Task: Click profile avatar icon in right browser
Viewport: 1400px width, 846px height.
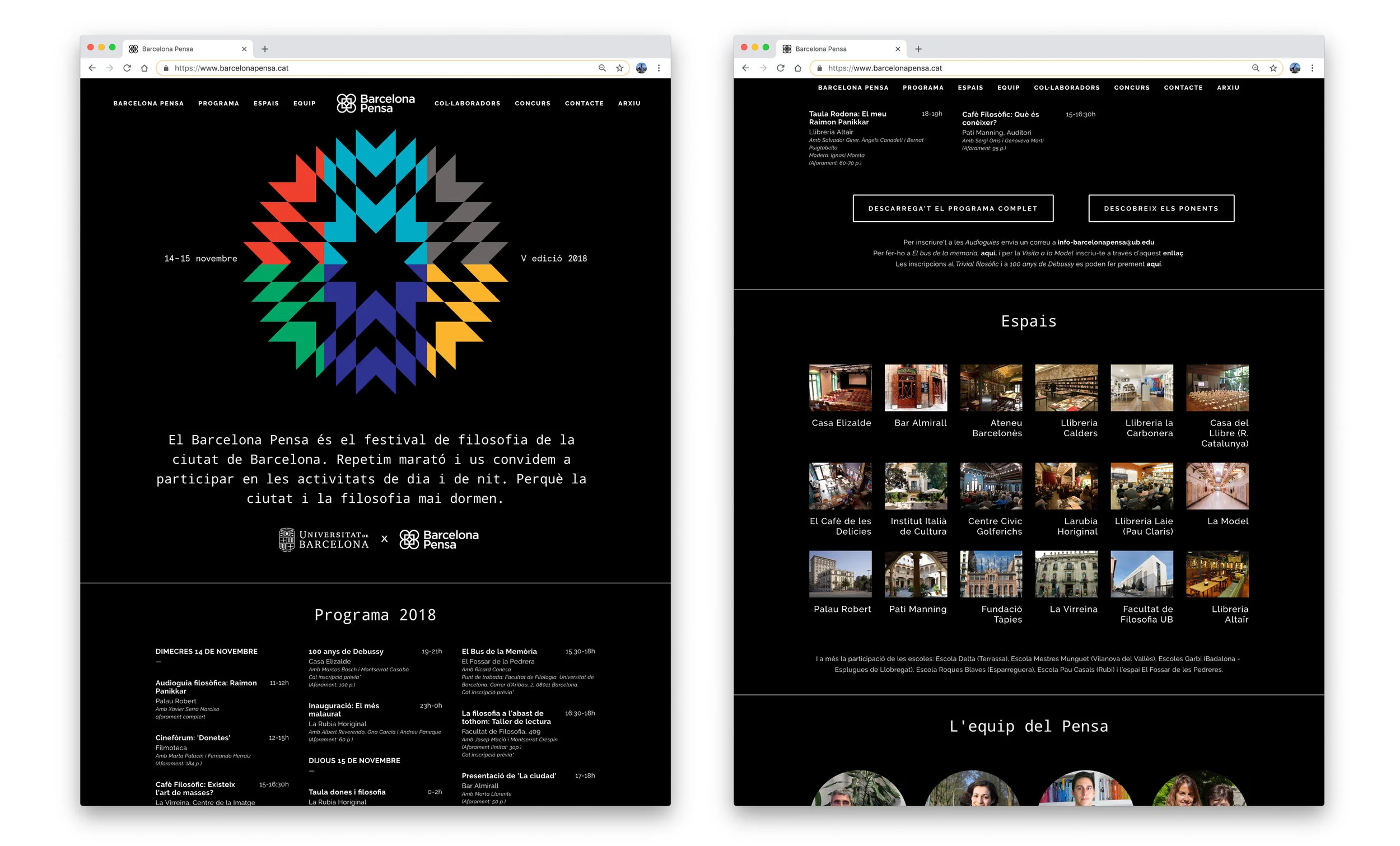Action: point(1294,68)
